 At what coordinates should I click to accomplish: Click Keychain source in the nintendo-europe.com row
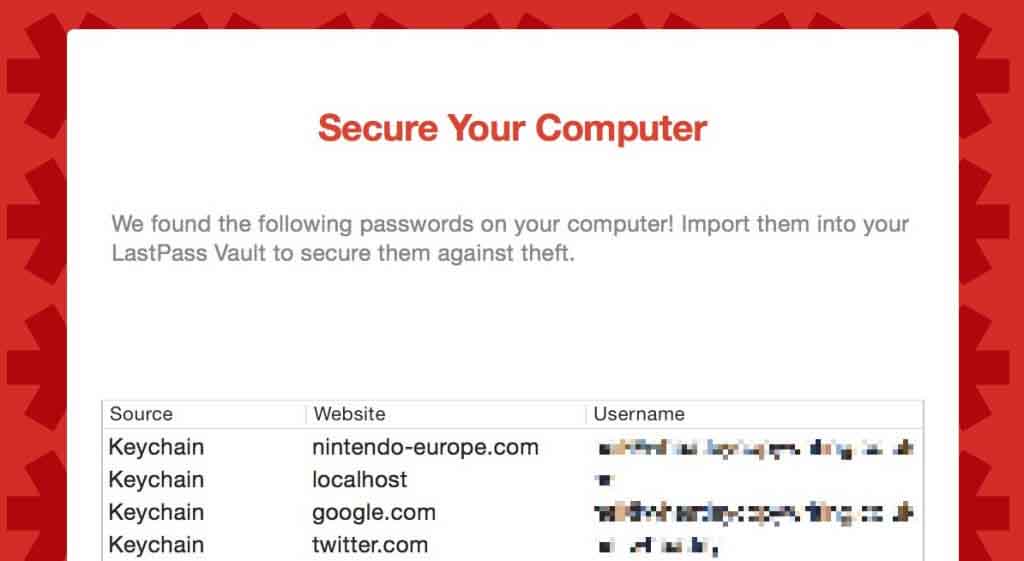tap(156, 447)
